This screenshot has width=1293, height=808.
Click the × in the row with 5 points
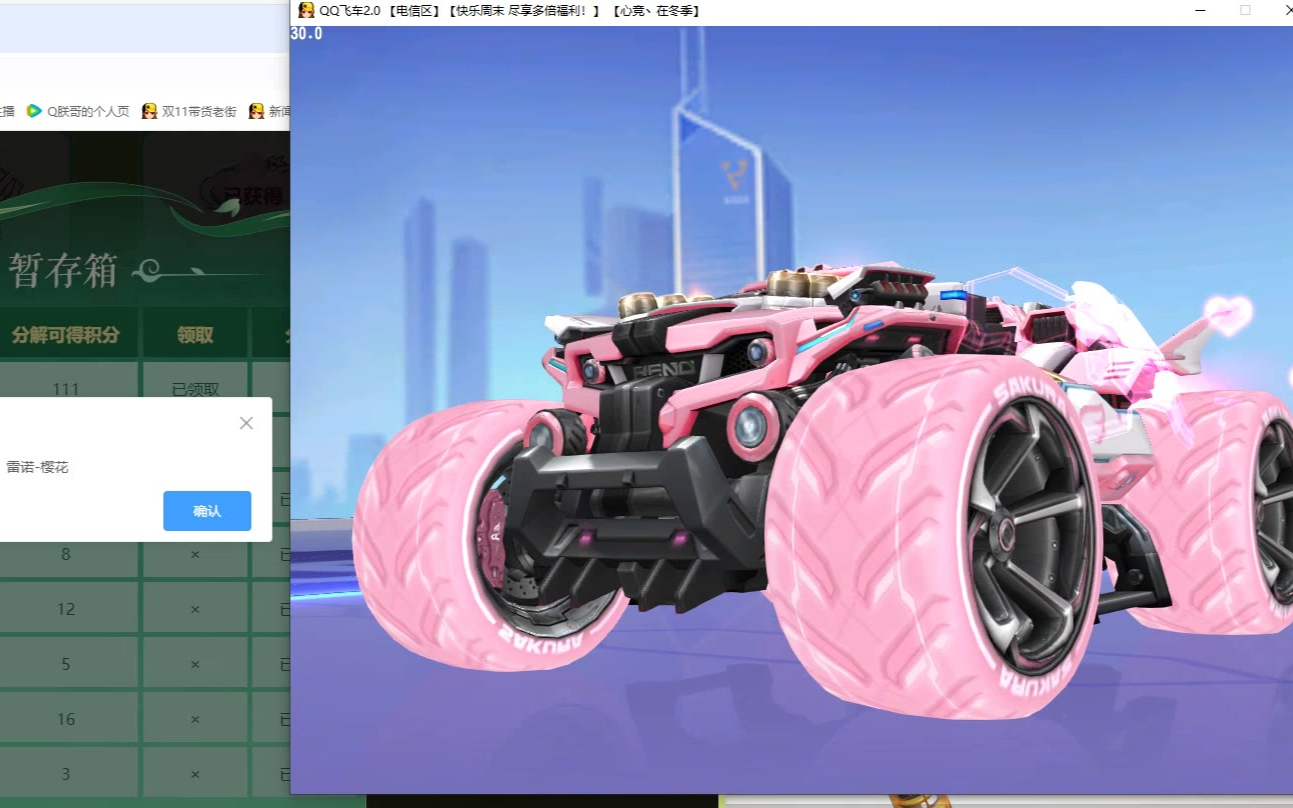[195, 664]
